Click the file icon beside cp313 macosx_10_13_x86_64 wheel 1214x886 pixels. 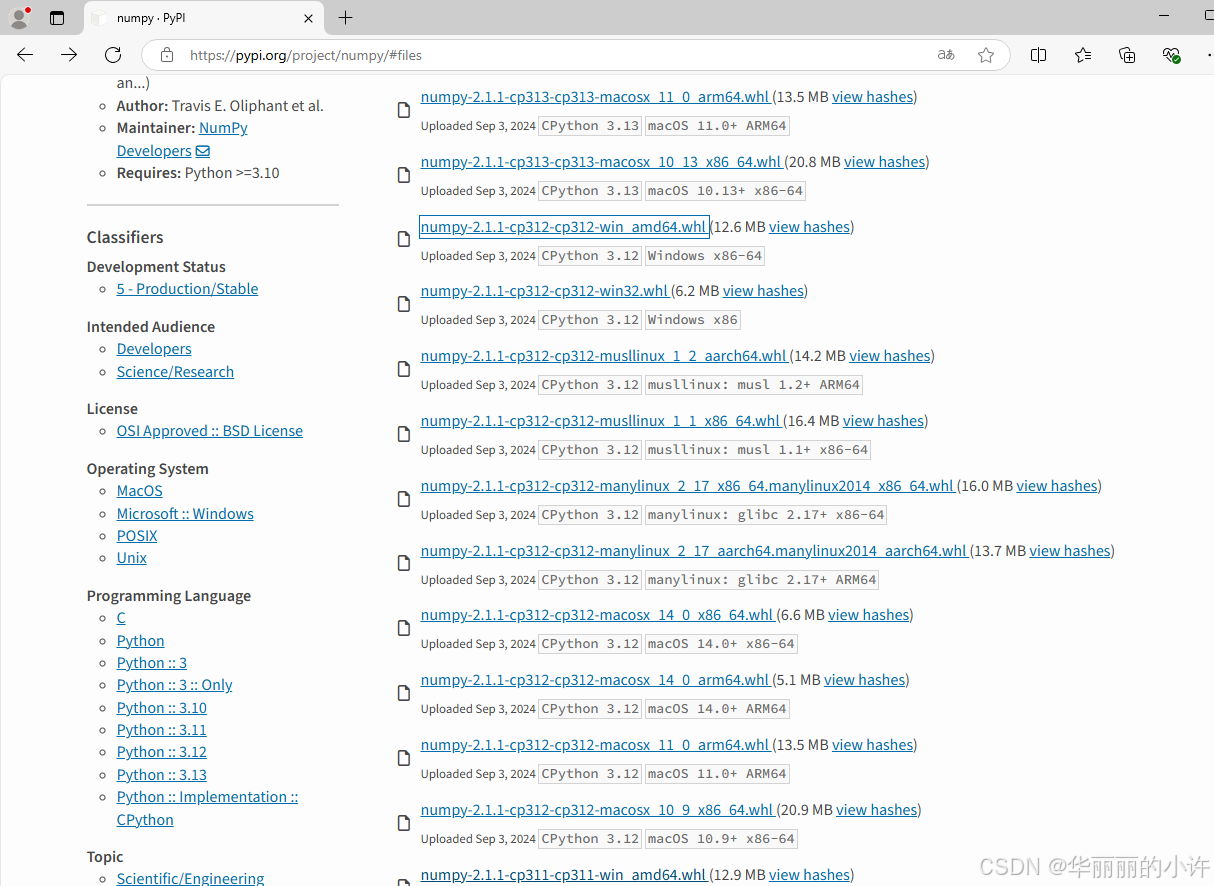coord(404,175)
